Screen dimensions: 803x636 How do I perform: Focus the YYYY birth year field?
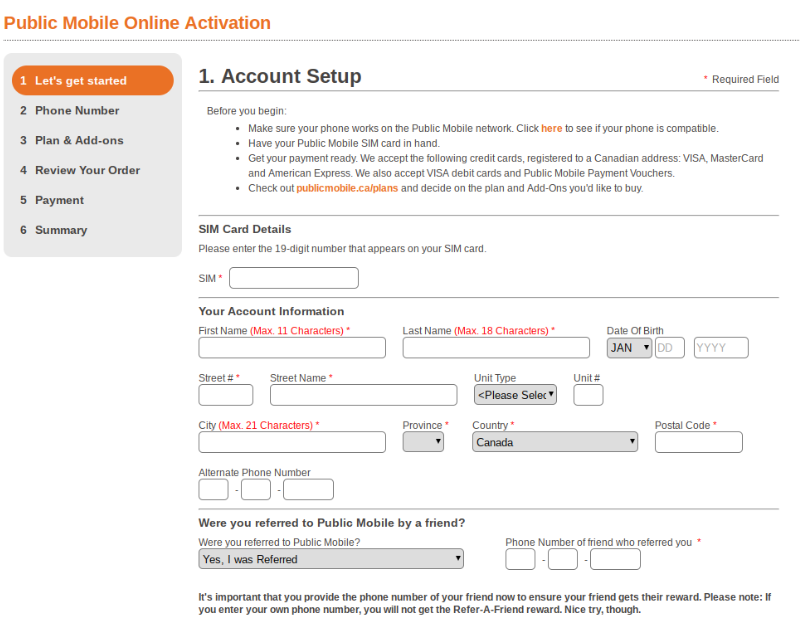721,348
